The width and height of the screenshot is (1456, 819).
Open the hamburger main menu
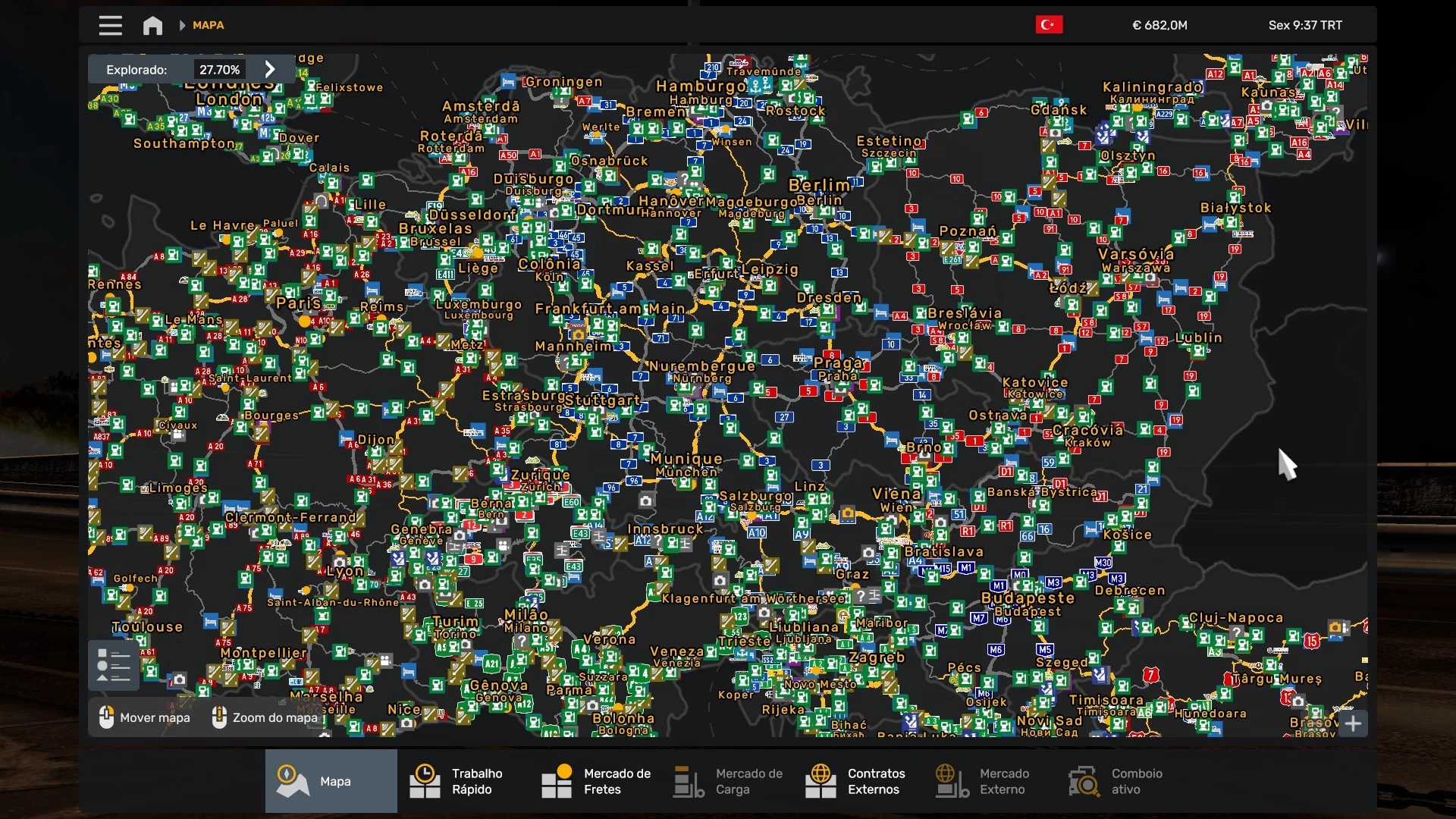click(x=110, y=25)
